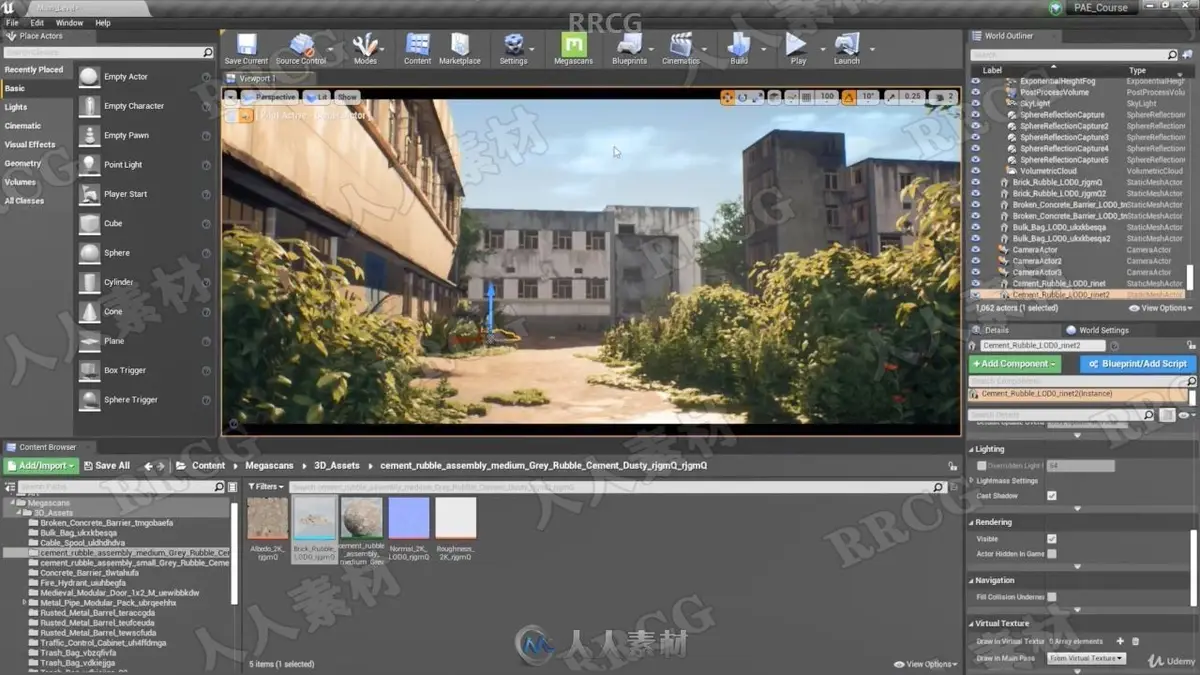This screenshot has height=675, width=1200.
Task: Click the Lit view mode button
Action: 317,97
